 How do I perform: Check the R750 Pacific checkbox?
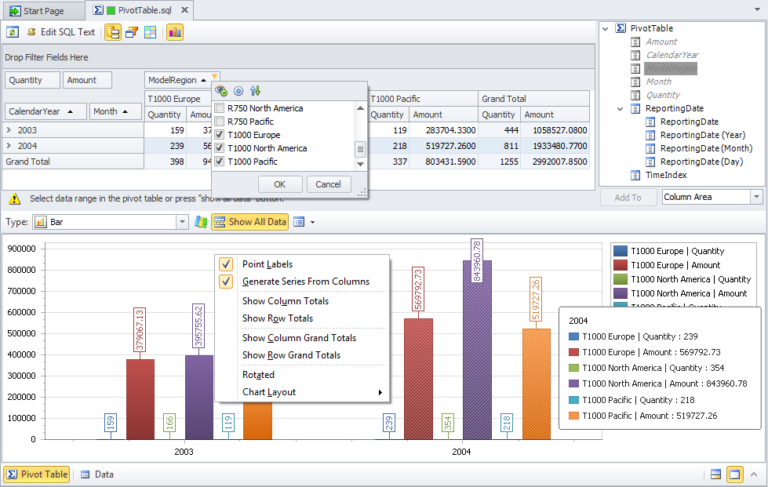220,120
